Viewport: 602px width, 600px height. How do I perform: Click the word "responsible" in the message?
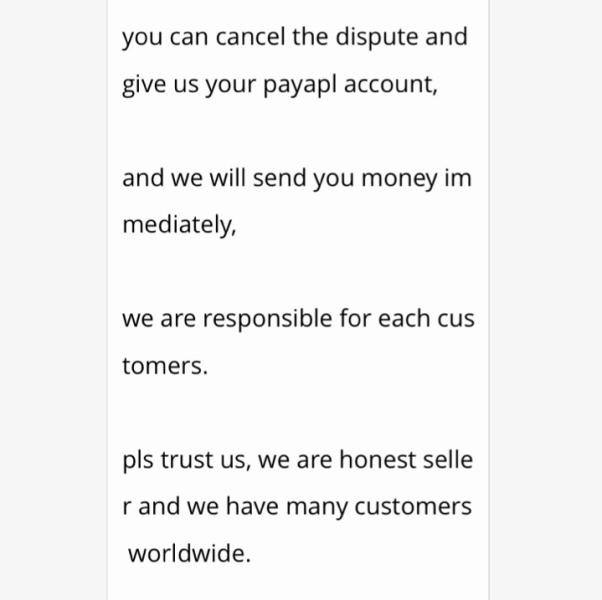[267, 319]
